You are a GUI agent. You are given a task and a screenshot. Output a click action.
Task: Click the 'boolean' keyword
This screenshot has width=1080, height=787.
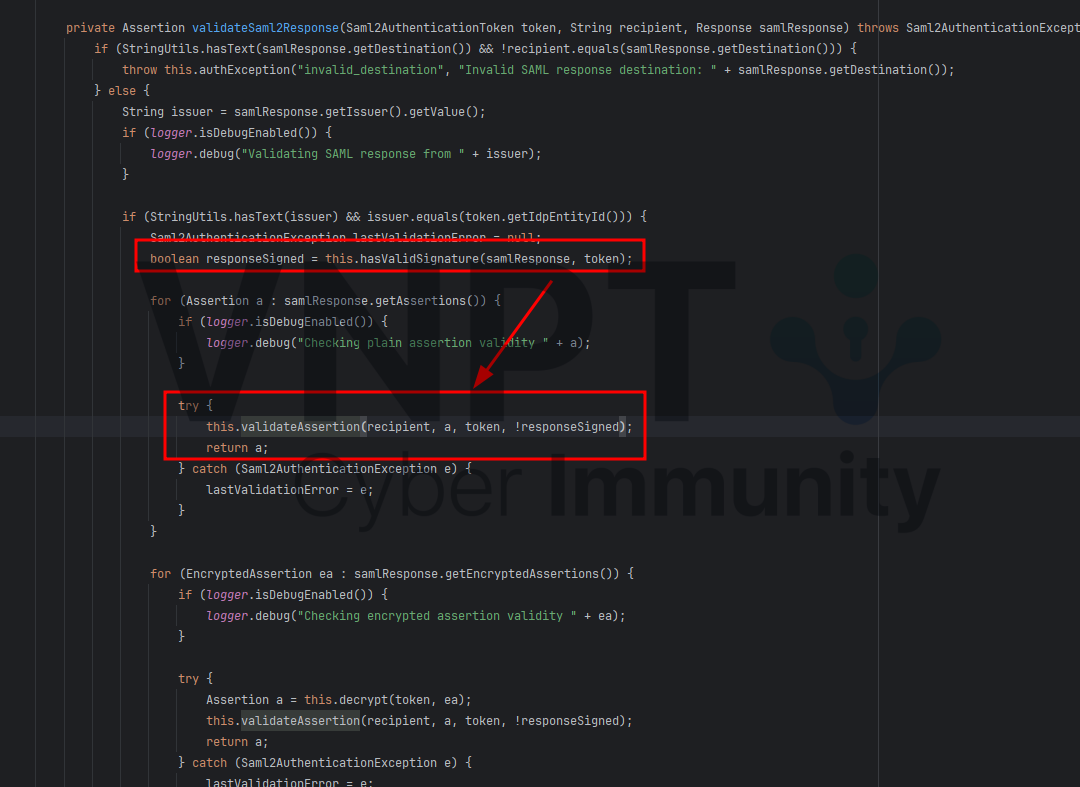click(x=174, y=259)
